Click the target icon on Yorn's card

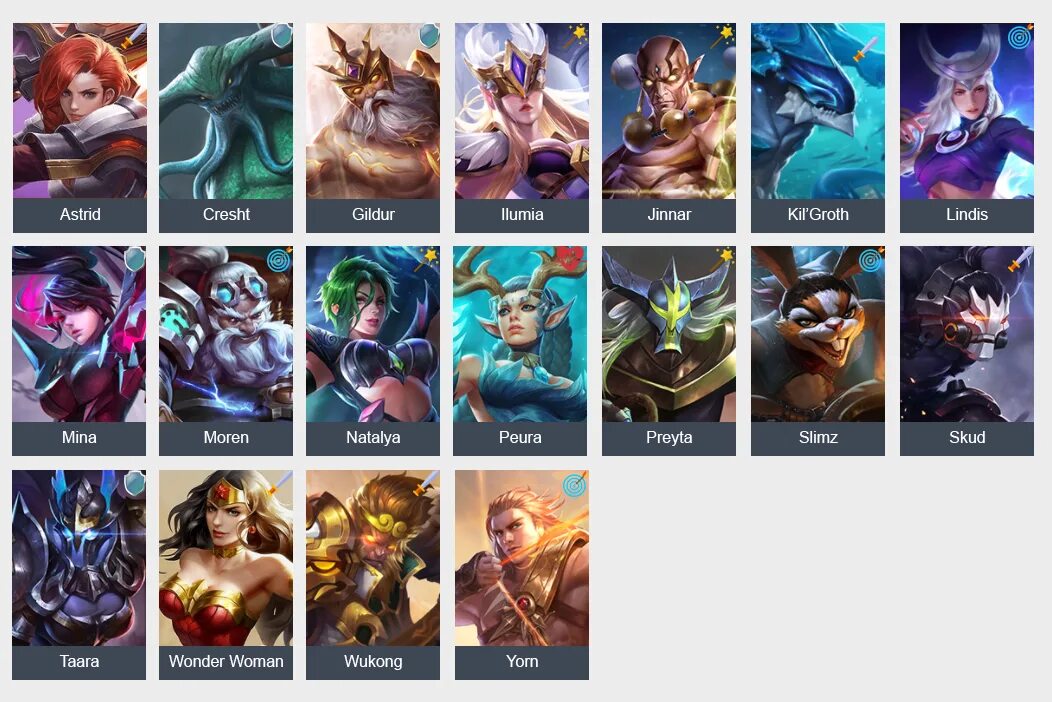pyautogui.click(x=575, y=483)
